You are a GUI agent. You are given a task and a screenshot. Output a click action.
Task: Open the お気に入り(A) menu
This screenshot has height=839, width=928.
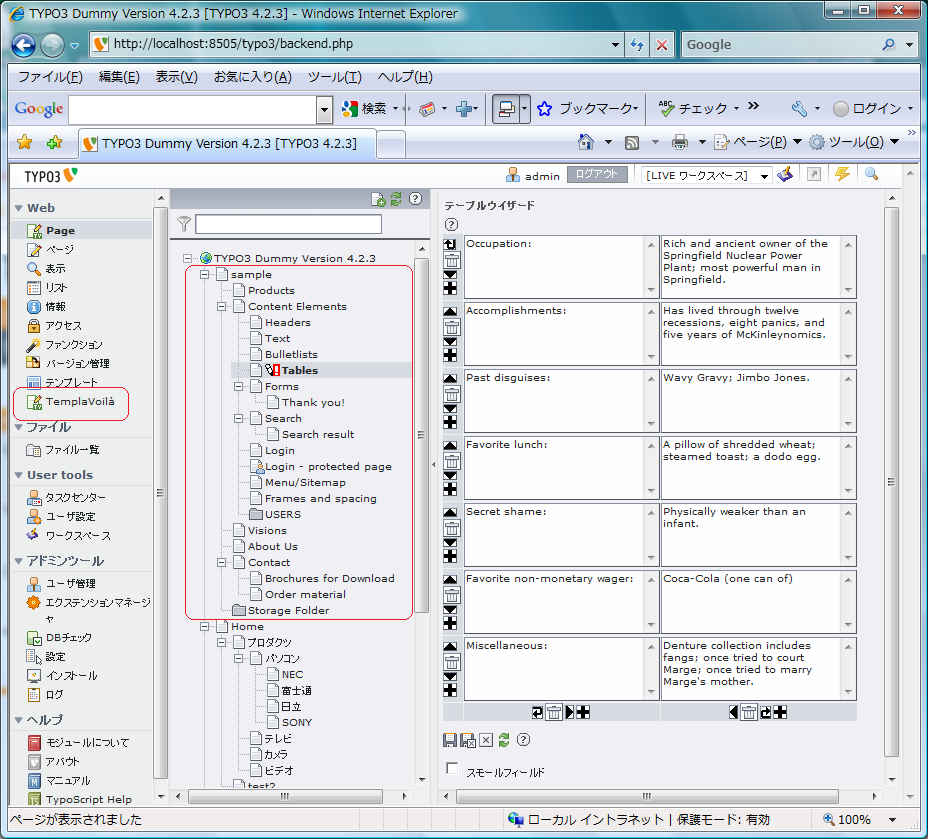click(253, 77)
